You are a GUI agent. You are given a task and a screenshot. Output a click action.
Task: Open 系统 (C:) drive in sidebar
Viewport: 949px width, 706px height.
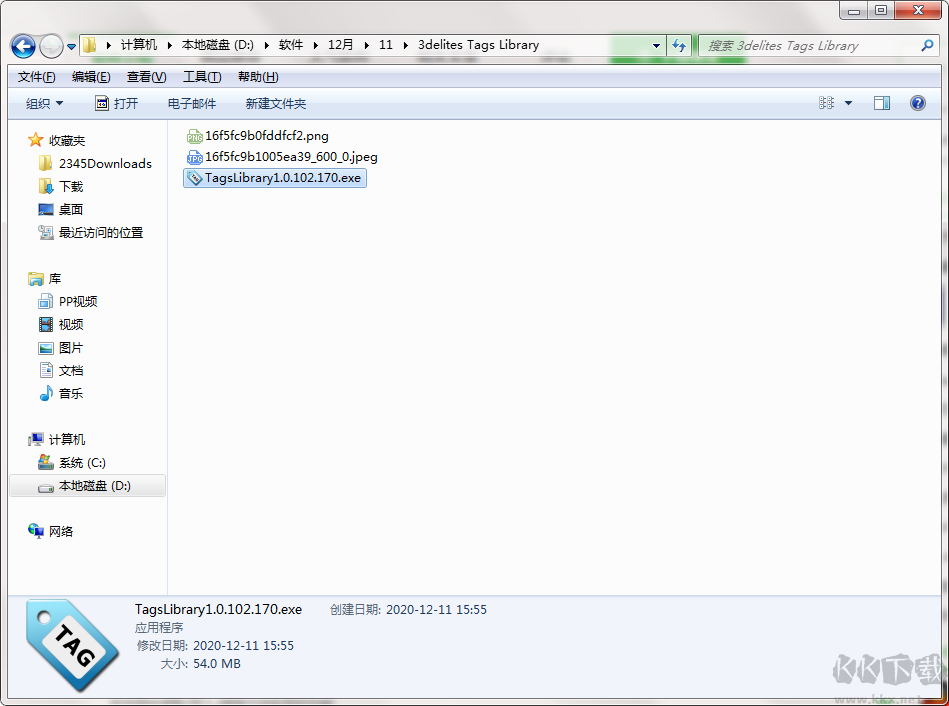click(x=82, y=462)
